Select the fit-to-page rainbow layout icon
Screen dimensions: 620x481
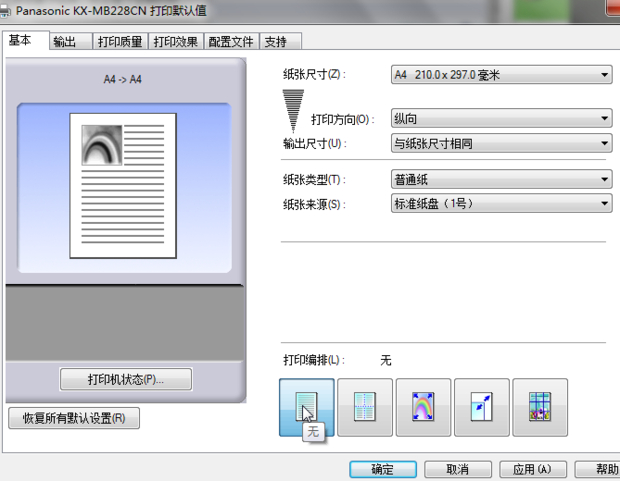tap(423, 407)
